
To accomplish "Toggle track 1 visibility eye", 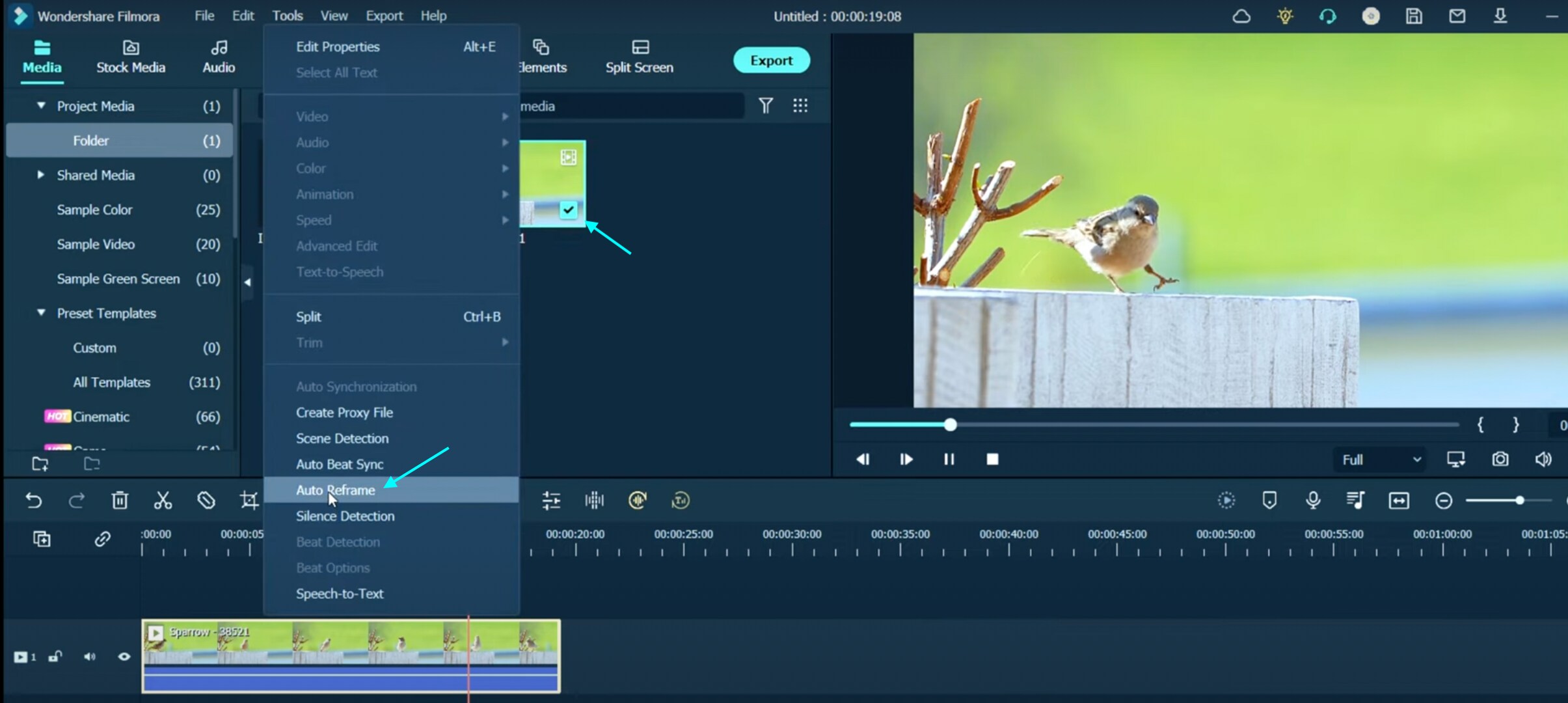I will [x=124, y=657].
